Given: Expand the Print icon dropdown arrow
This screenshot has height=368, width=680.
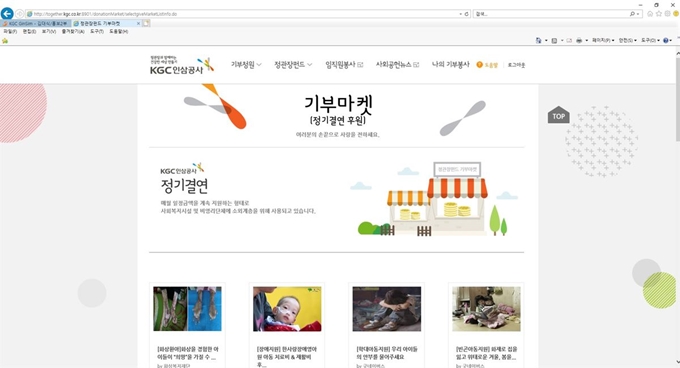Looking at the screenshot, I should coord(587,40).
